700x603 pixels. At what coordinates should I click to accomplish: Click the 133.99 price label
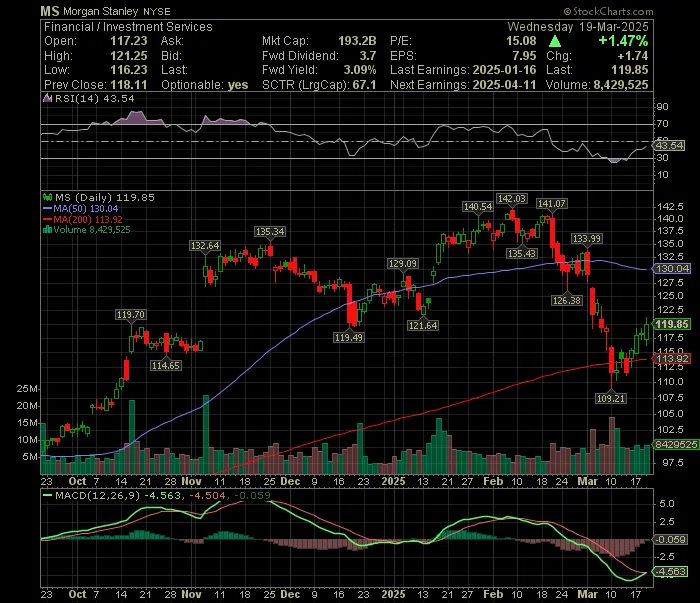[x=587, y=239]
